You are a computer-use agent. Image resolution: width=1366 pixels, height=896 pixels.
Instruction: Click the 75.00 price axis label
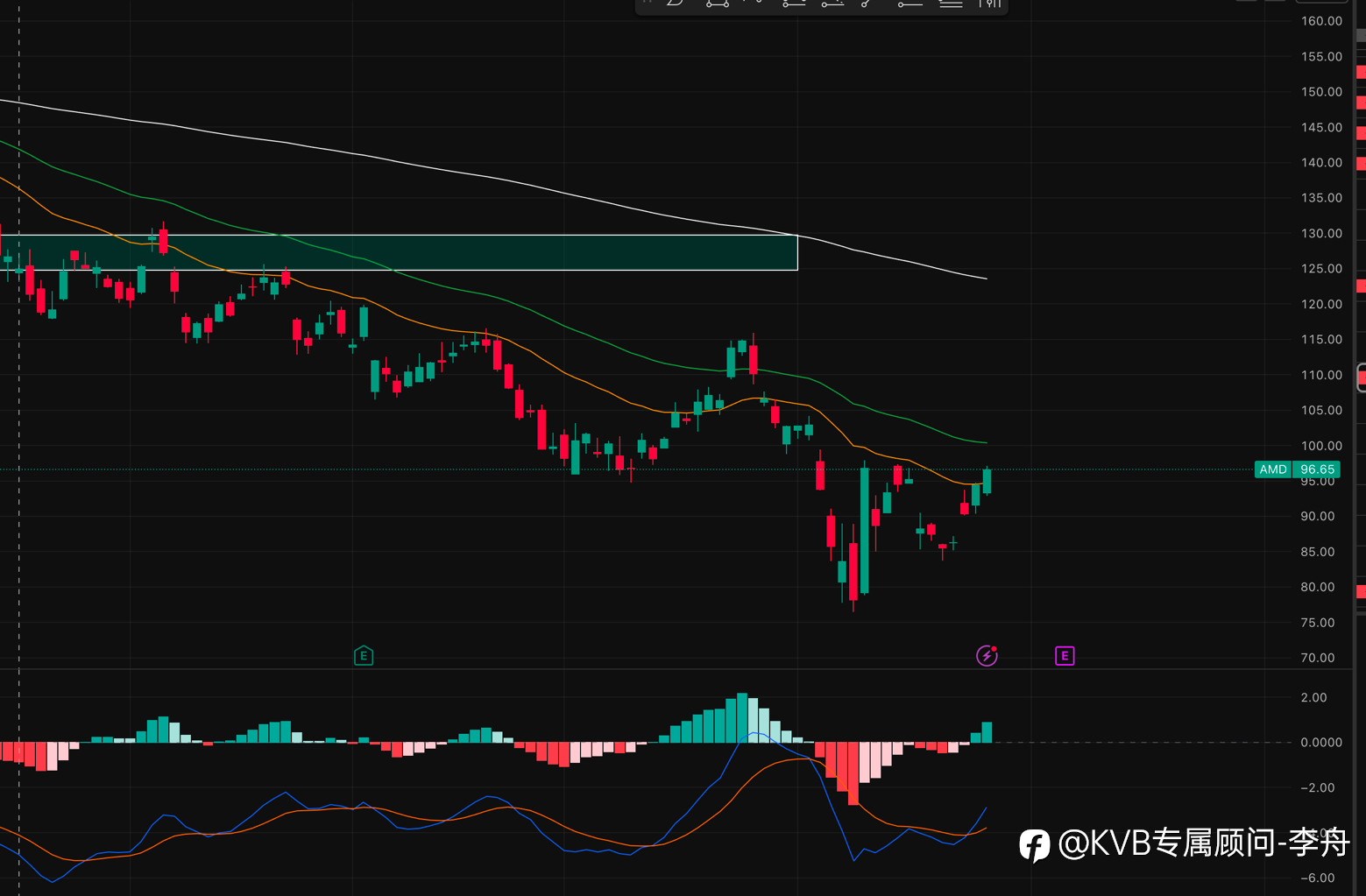[x=1318, y=623]
